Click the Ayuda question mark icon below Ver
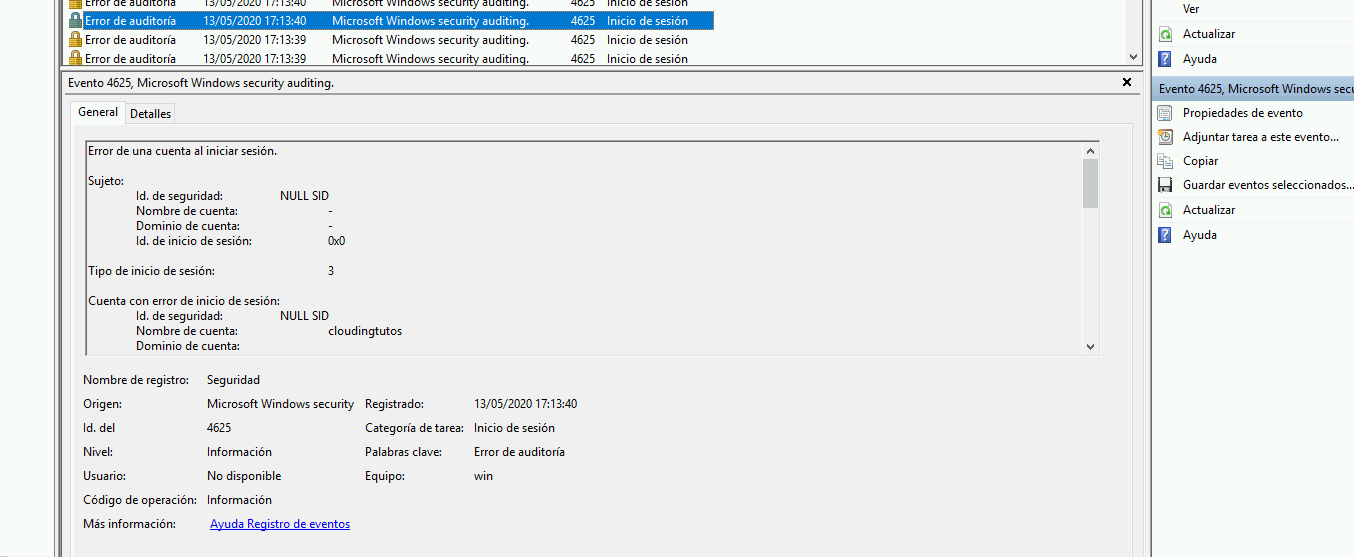This screenshot has width=1354, height=557. click(x=1165, y=59)
